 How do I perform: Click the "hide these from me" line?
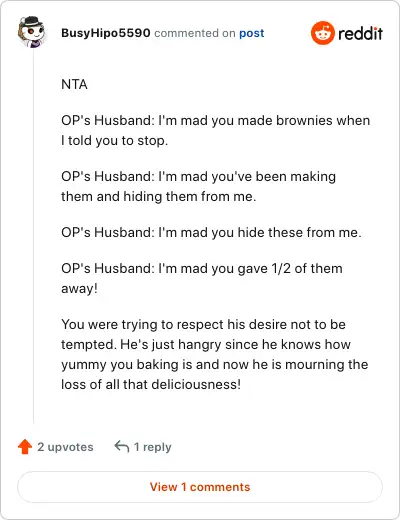click(x=211, y=232)
